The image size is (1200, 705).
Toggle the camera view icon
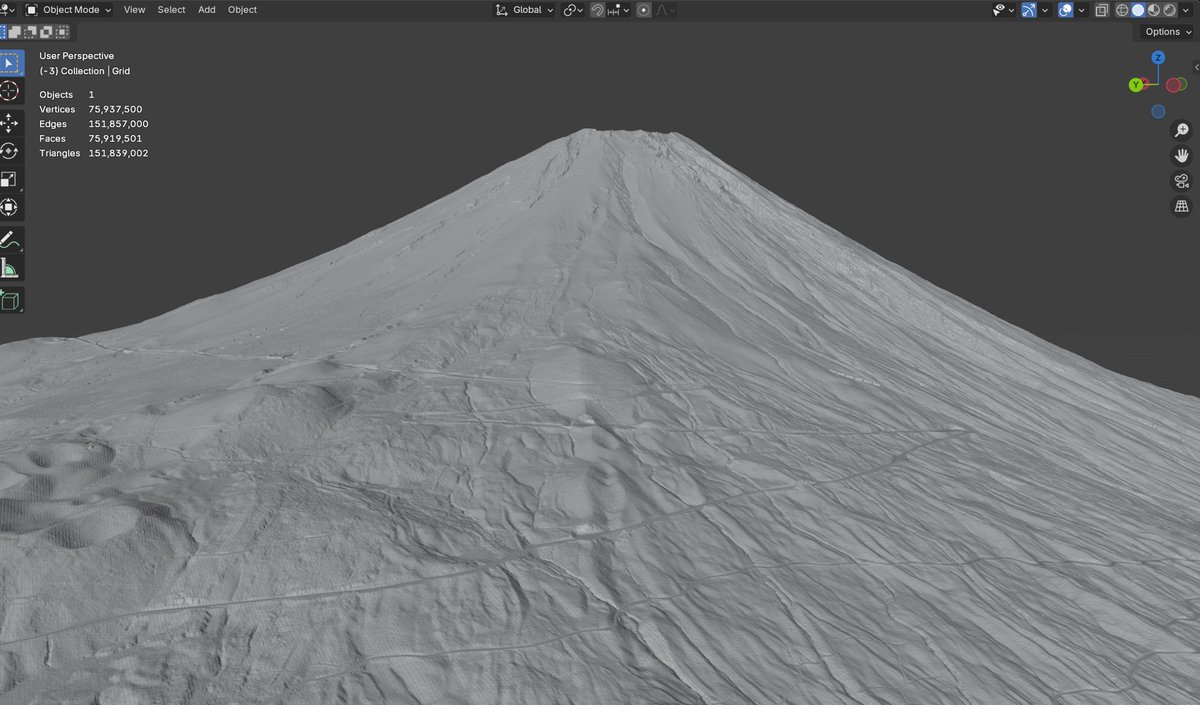pos(1182,181)
